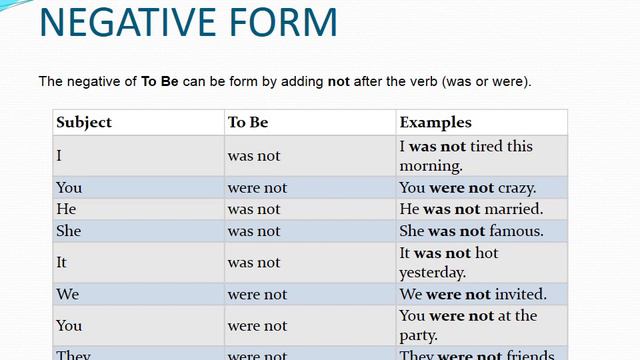
Task: Click the subject cell 'I'
Action: 138,156
